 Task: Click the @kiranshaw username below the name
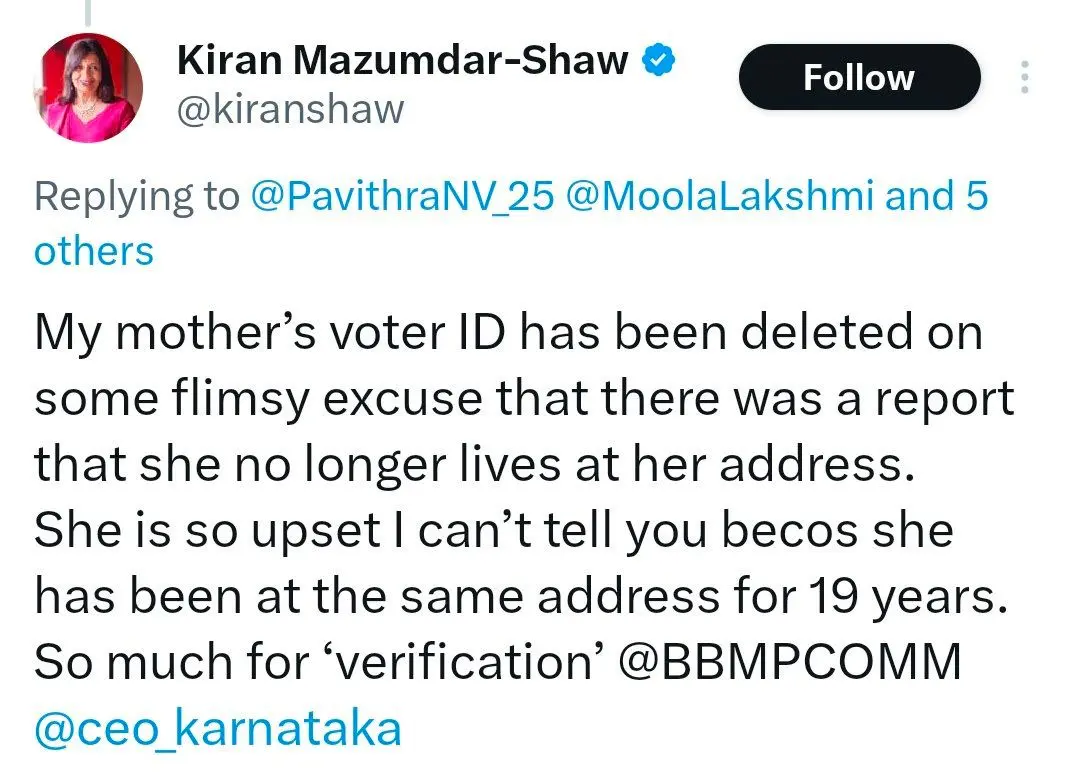[x=290, y=110]
